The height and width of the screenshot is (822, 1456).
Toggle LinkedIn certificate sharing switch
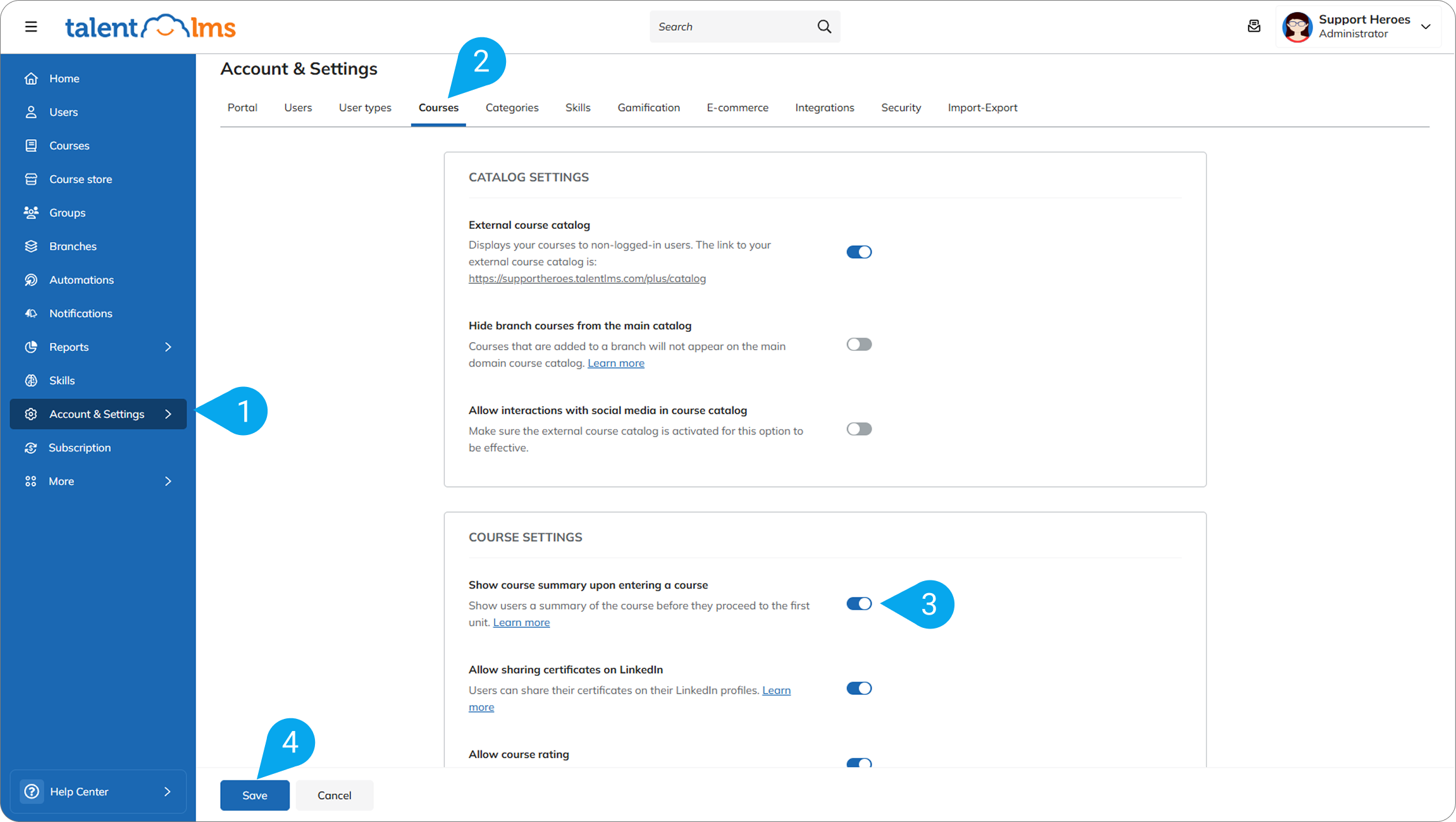[859, 688]
